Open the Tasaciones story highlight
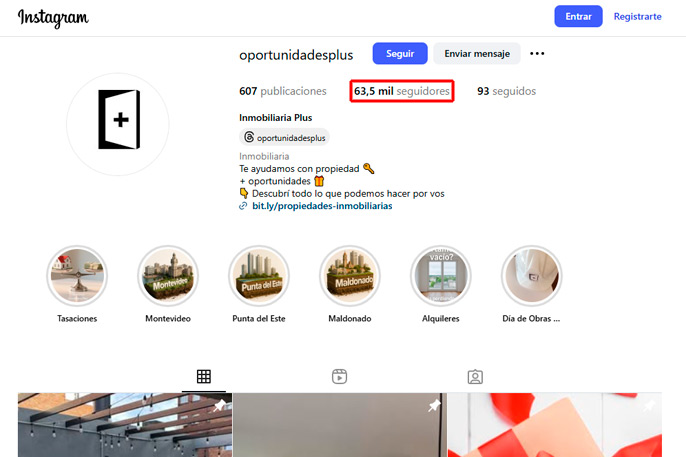Screen dimensions: 686x457 click(x=77, y=276)
